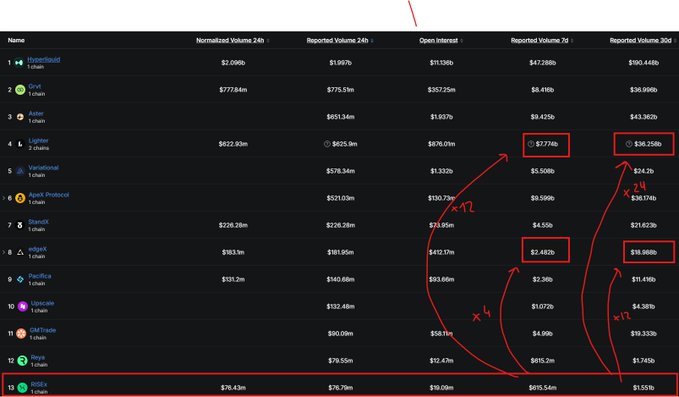The height and width of the screenshot is (397, 679).
Task: Open the Hyperliquid protocol link
Action: pyautogui.click(x=44, y=60)
